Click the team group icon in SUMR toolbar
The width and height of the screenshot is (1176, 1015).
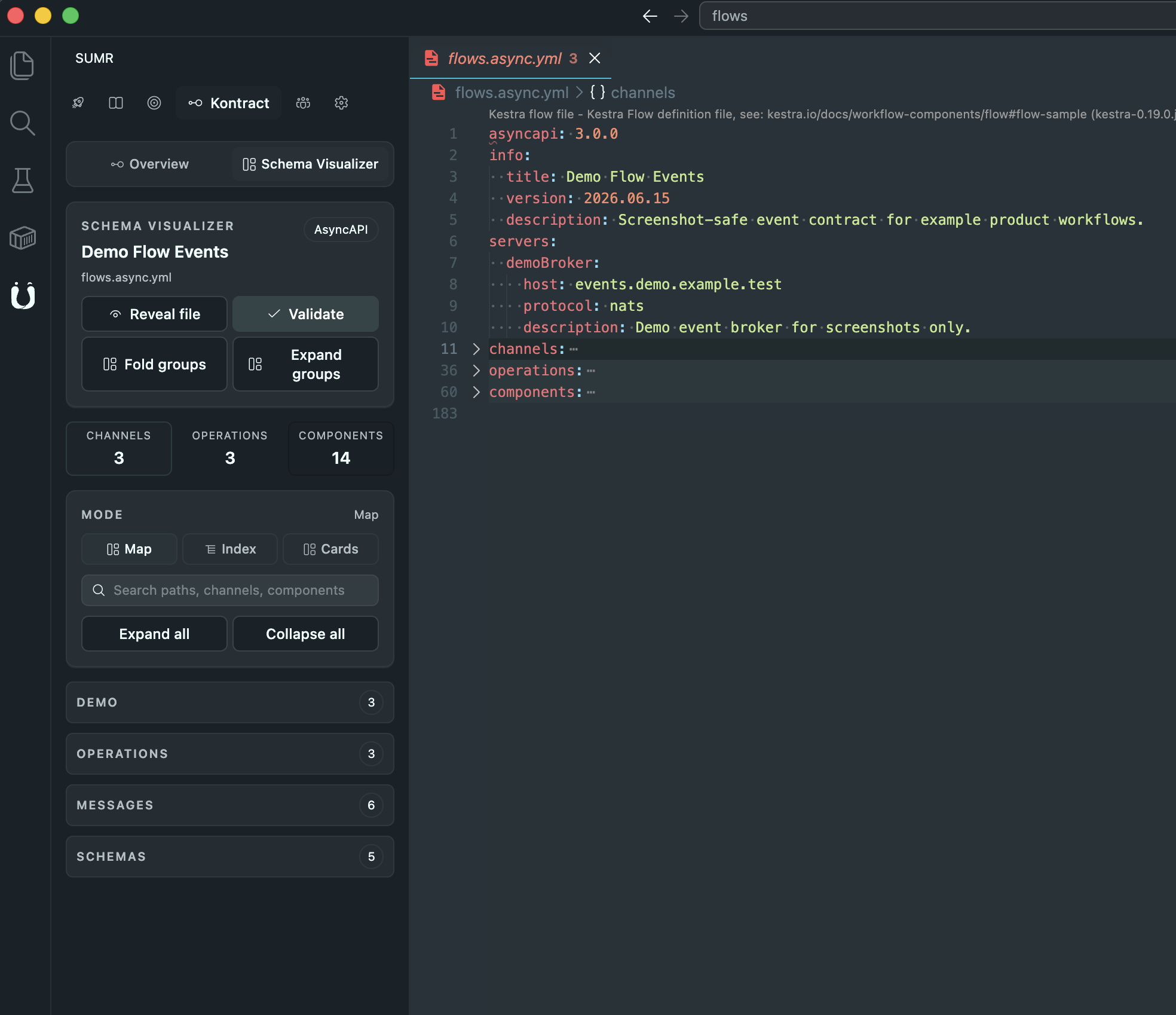(x=303, y=103)
